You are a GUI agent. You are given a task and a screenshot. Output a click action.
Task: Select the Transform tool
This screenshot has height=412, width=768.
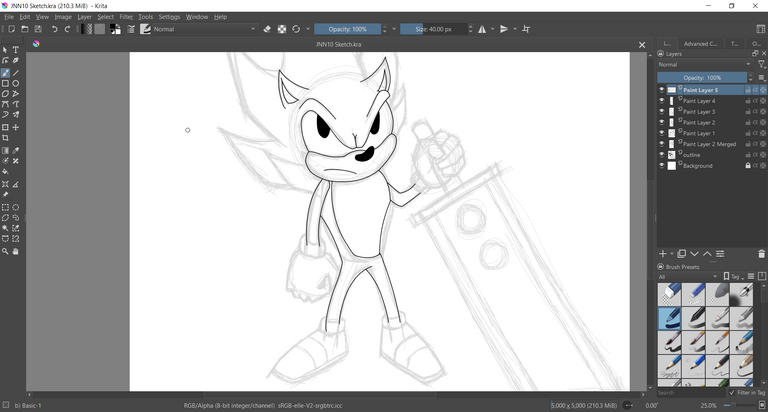(5, 127)
